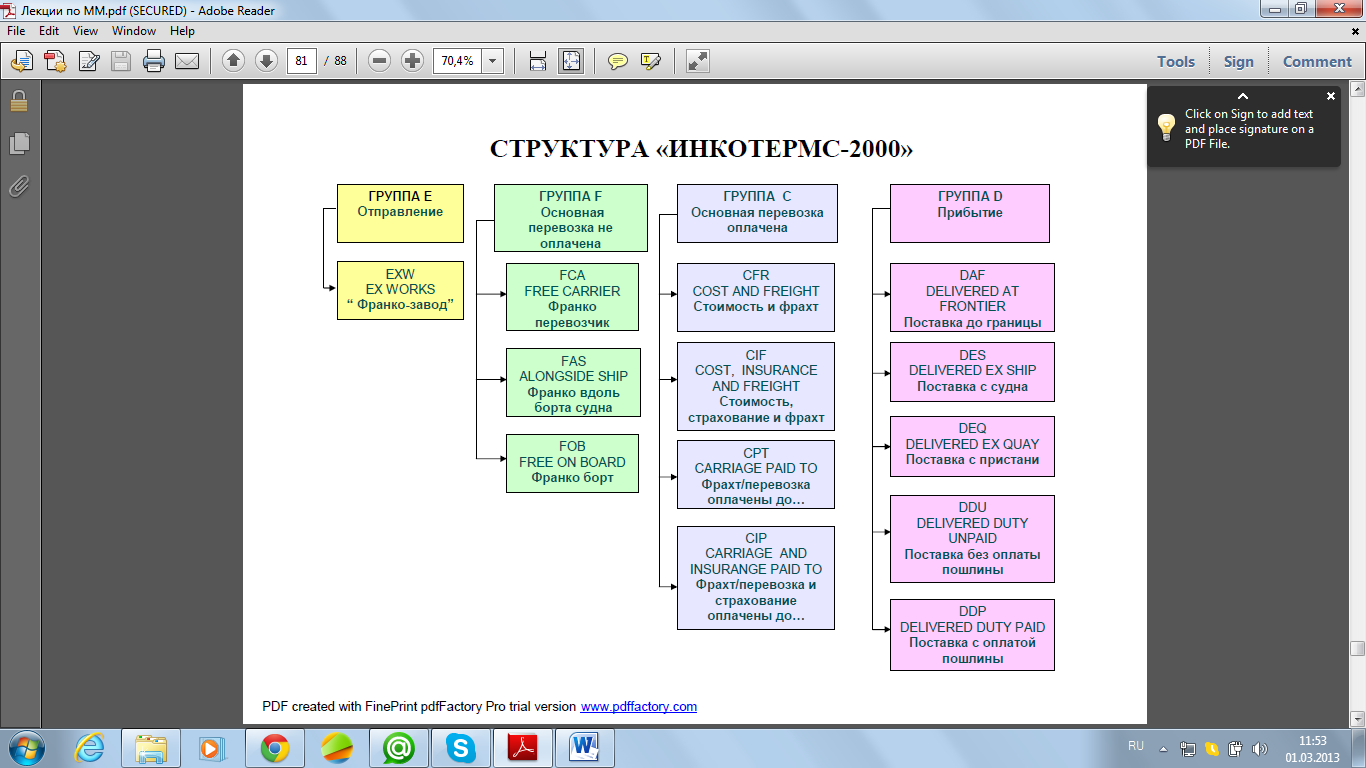Click the EXW EX WORKS box
1366x768 pixels.
point(400,290)
